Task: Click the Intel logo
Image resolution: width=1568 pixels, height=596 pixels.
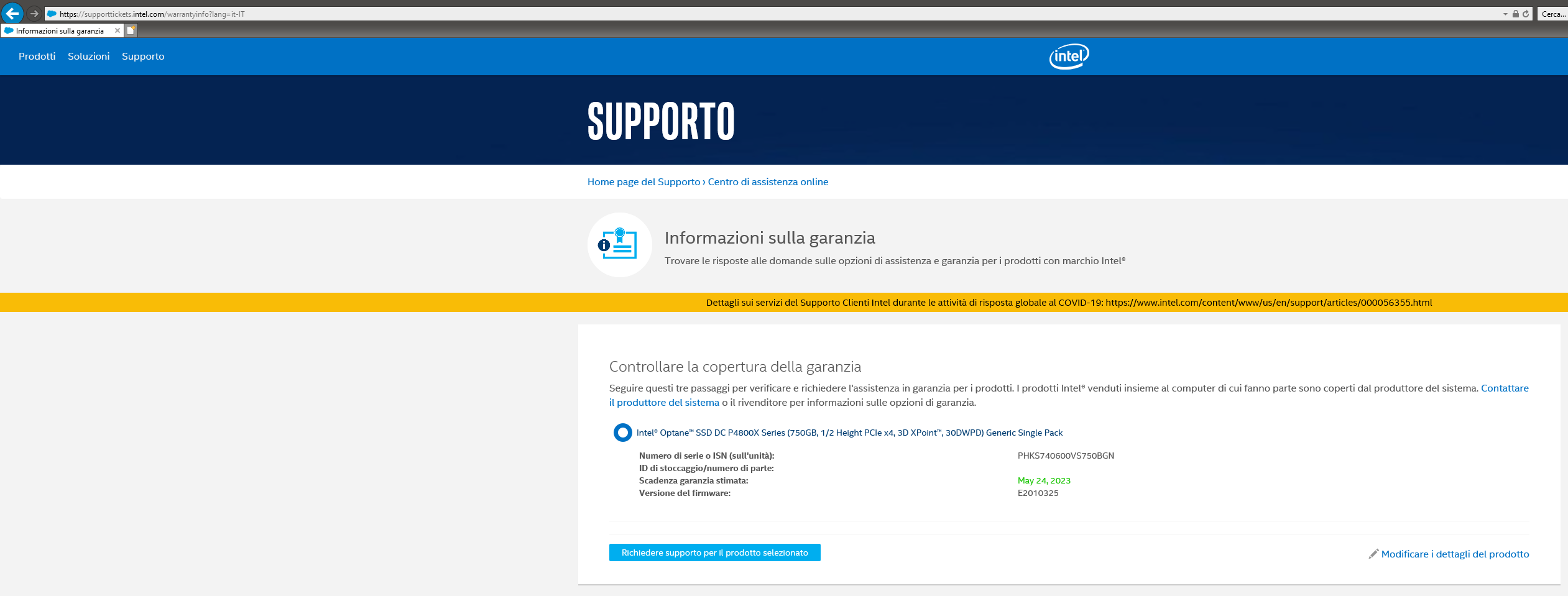Action: pos(1069,56)
